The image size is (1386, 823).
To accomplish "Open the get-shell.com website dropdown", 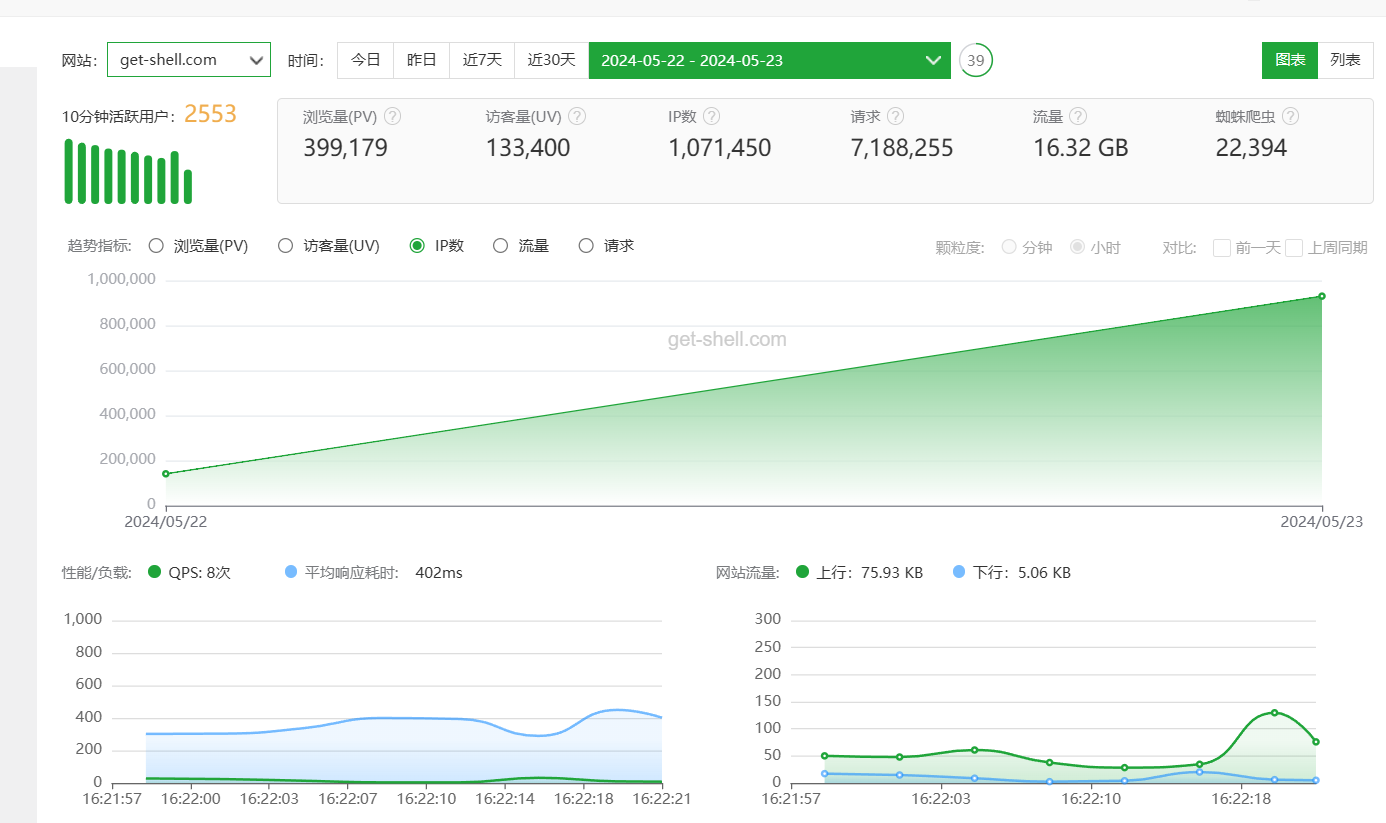I will (189, 60).
